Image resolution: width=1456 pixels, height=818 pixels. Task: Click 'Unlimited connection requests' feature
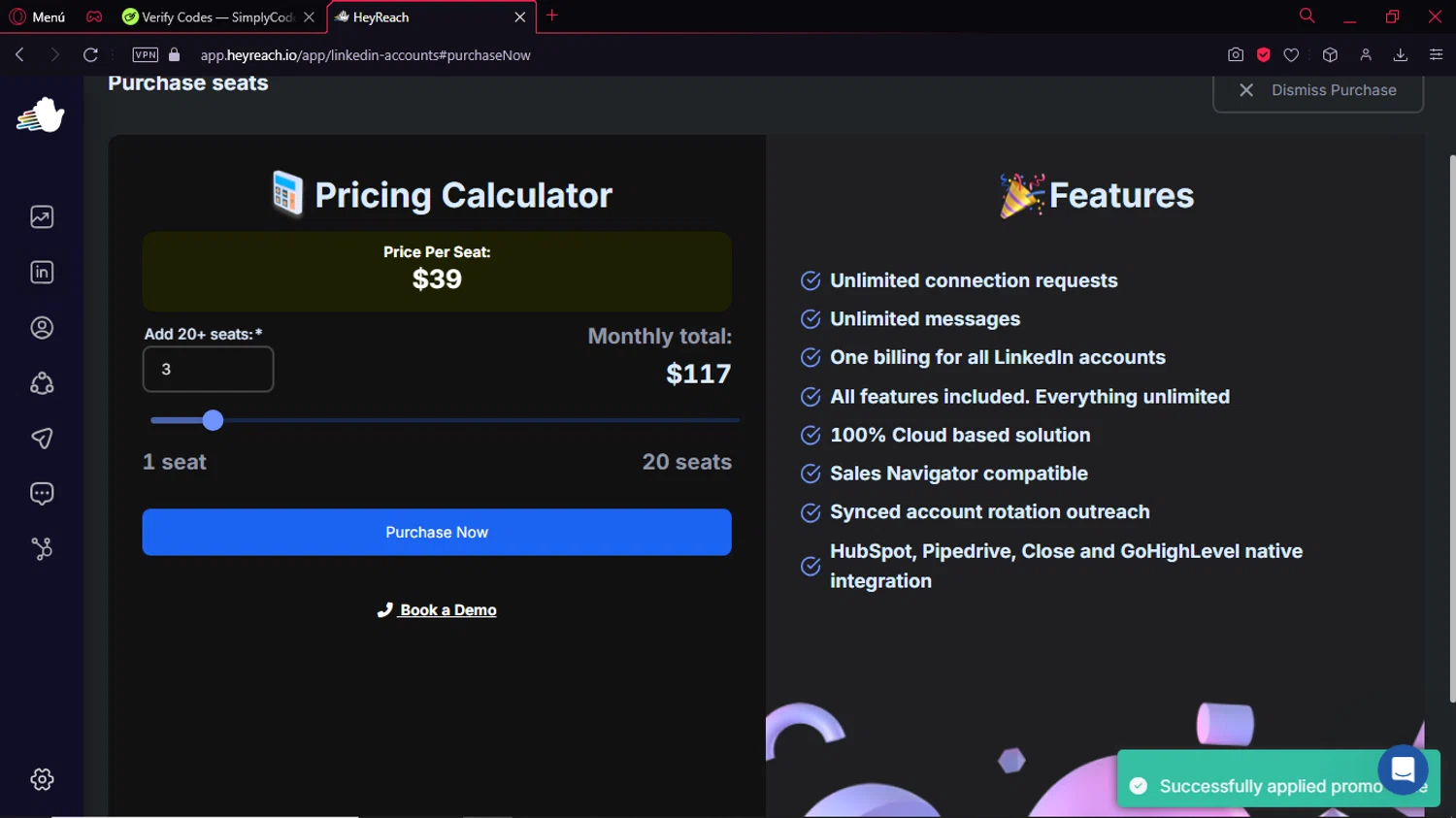[974, 280]
